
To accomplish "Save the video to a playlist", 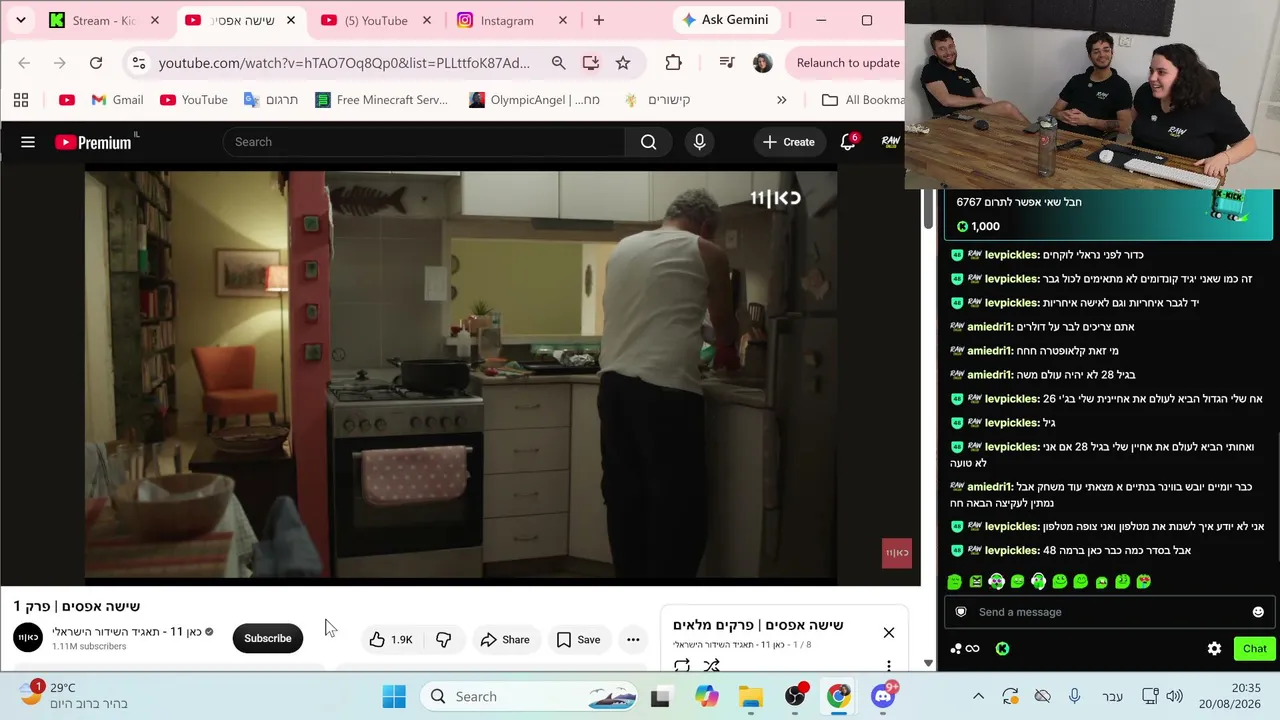I will [578, 639].
